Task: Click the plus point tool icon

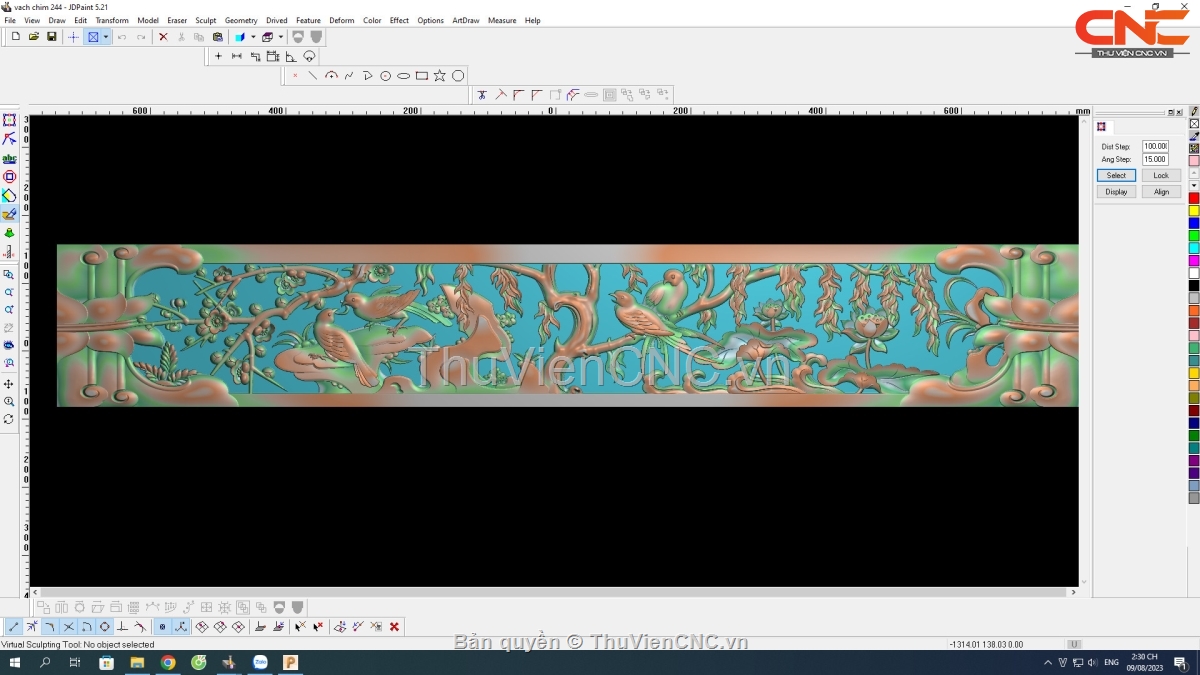Action: [218, 56]
